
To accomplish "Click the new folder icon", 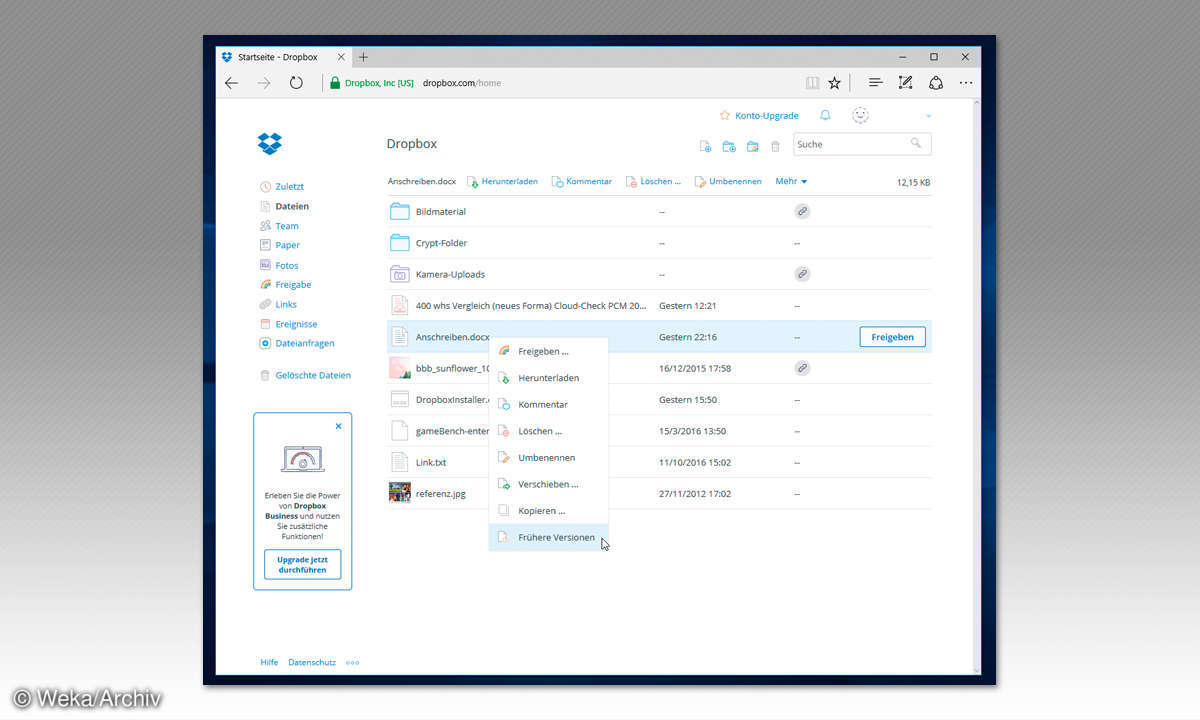I will tap(729, 146).
